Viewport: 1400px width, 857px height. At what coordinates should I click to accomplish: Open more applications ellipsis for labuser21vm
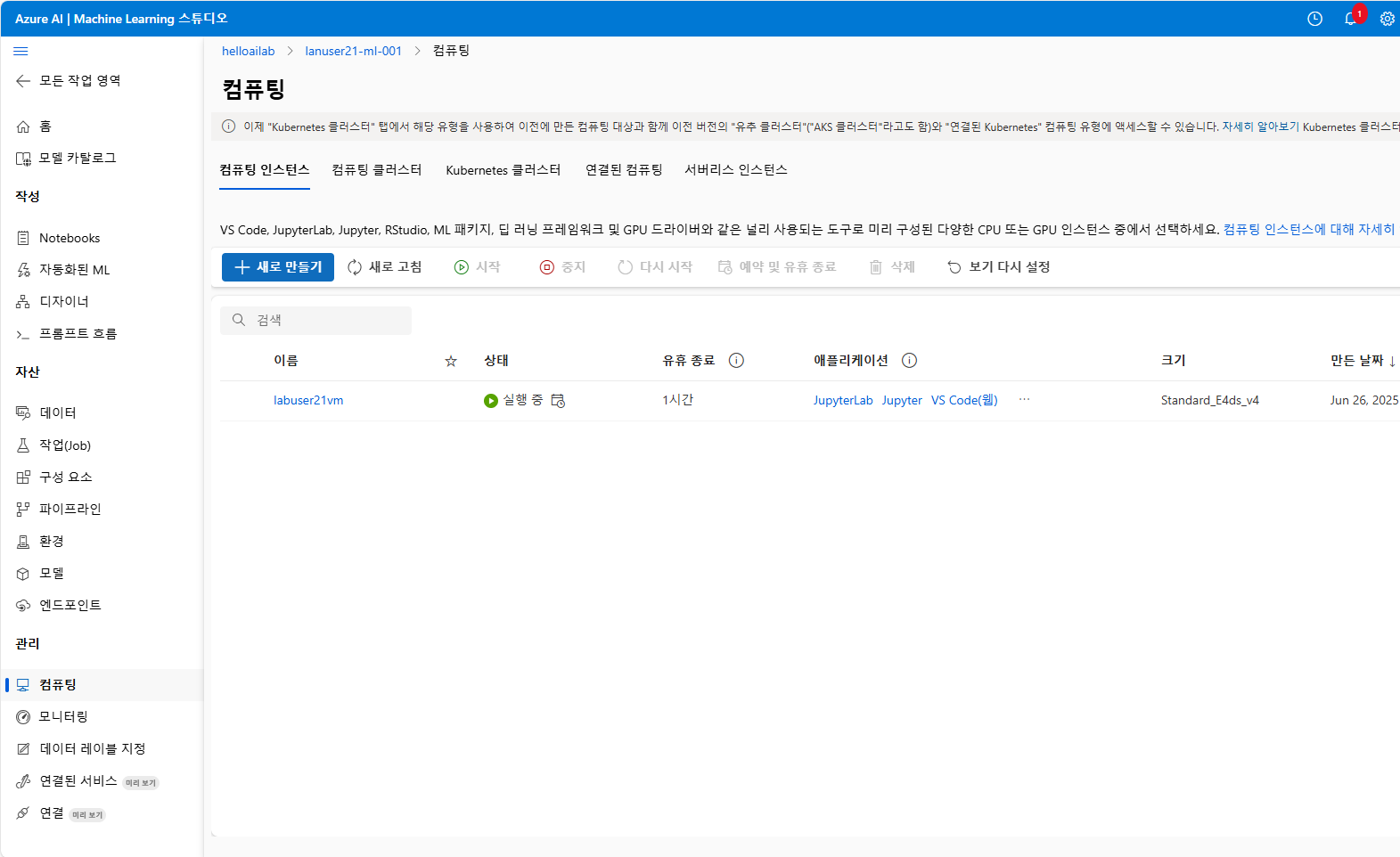click(1024, 400)
